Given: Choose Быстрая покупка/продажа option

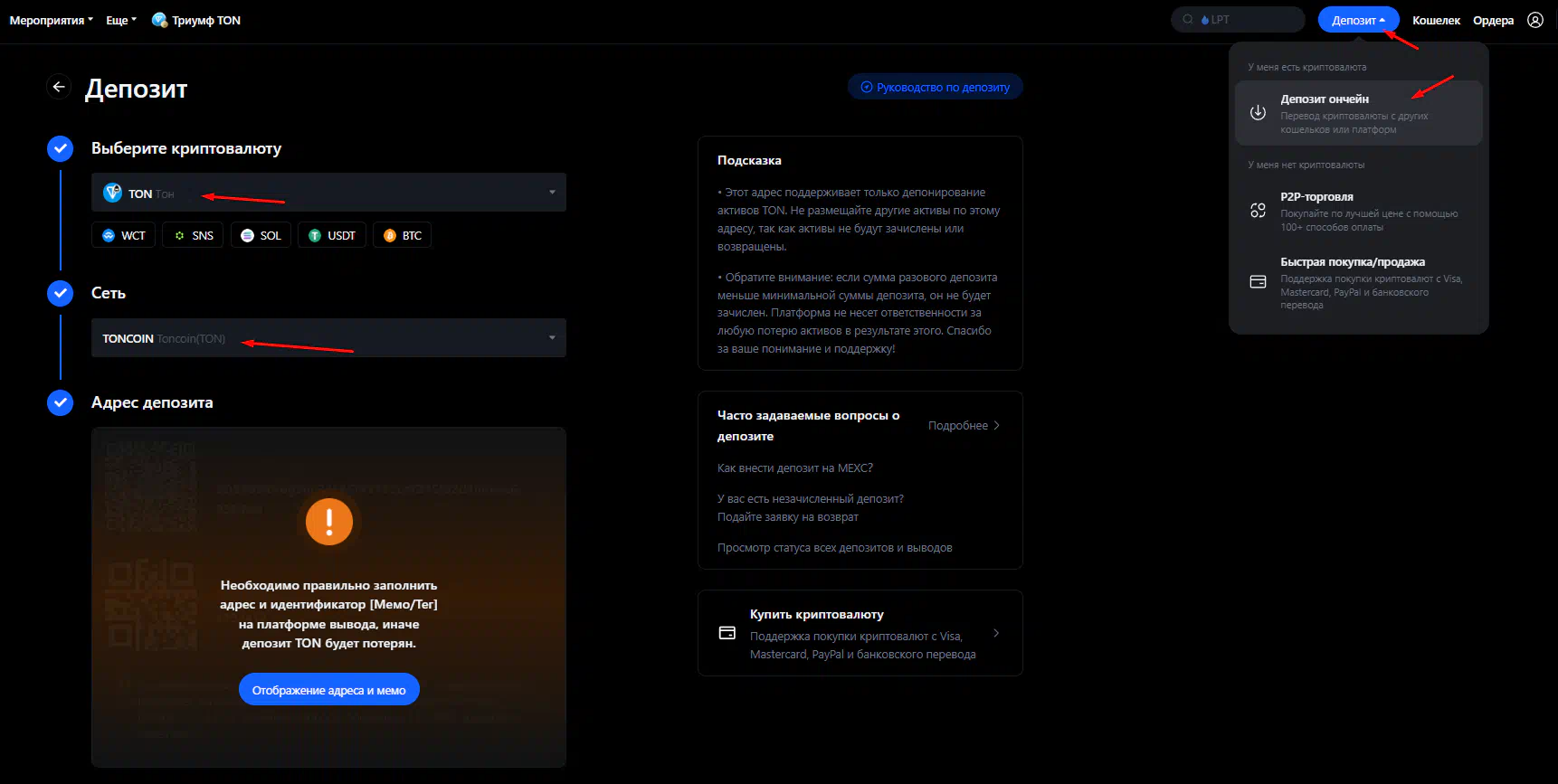Looking at the screenshot, I should click(x=1358, y=282).
